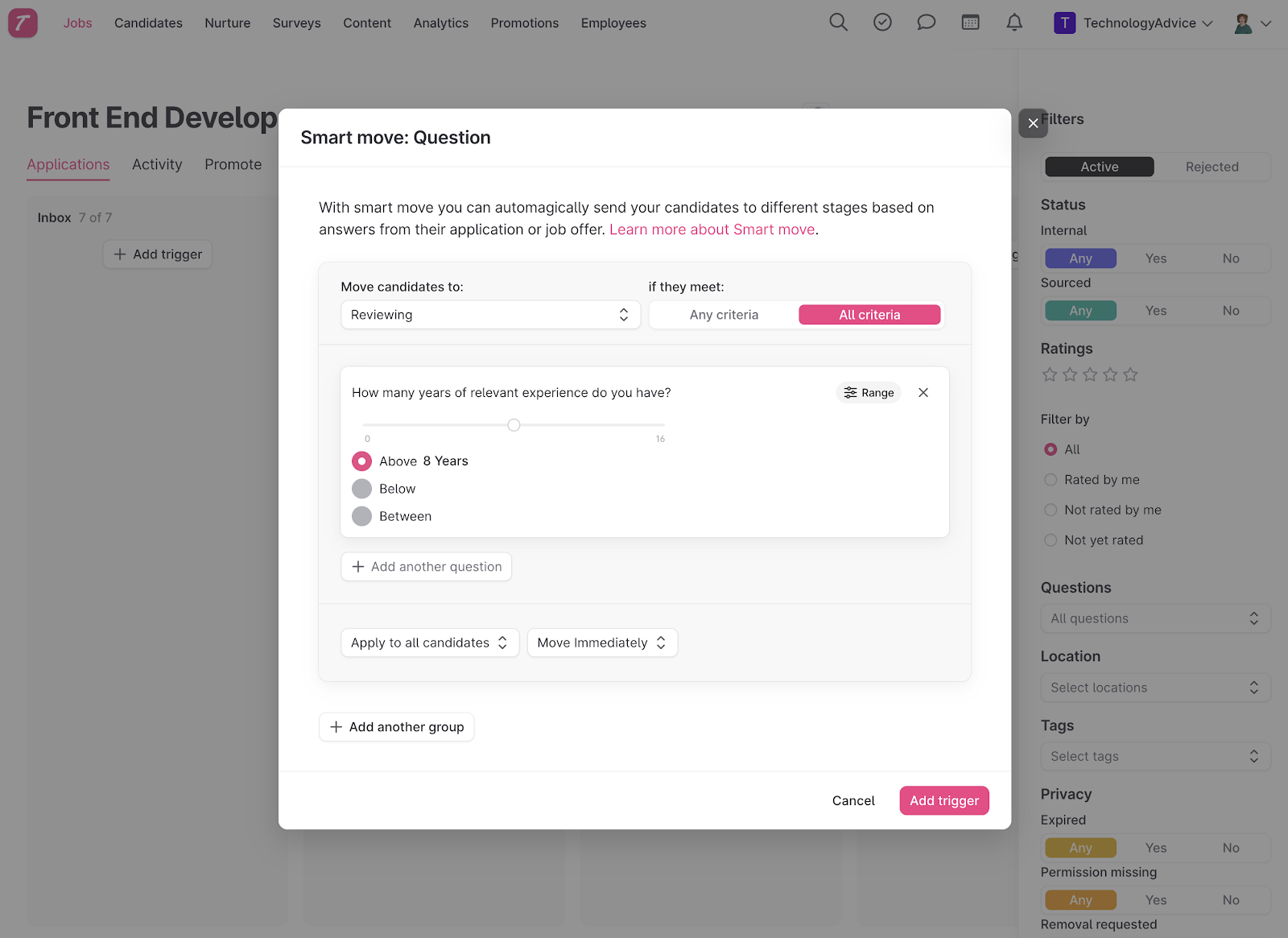Image resolution: width=1288 pixels, height=938 pixels.
Task: Open the chat messages icon
Action: [x=926, y=23]
